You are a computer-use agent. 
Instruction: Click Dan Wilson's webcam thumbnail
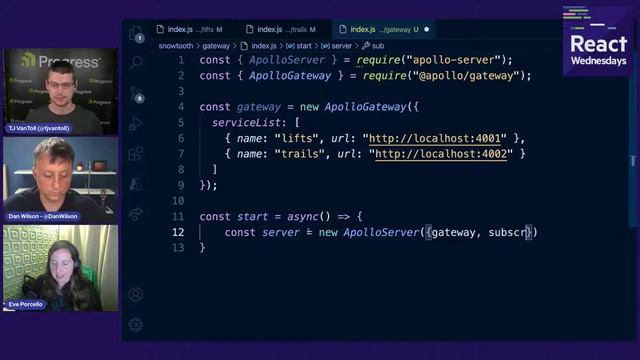click(x=60, y=180)
